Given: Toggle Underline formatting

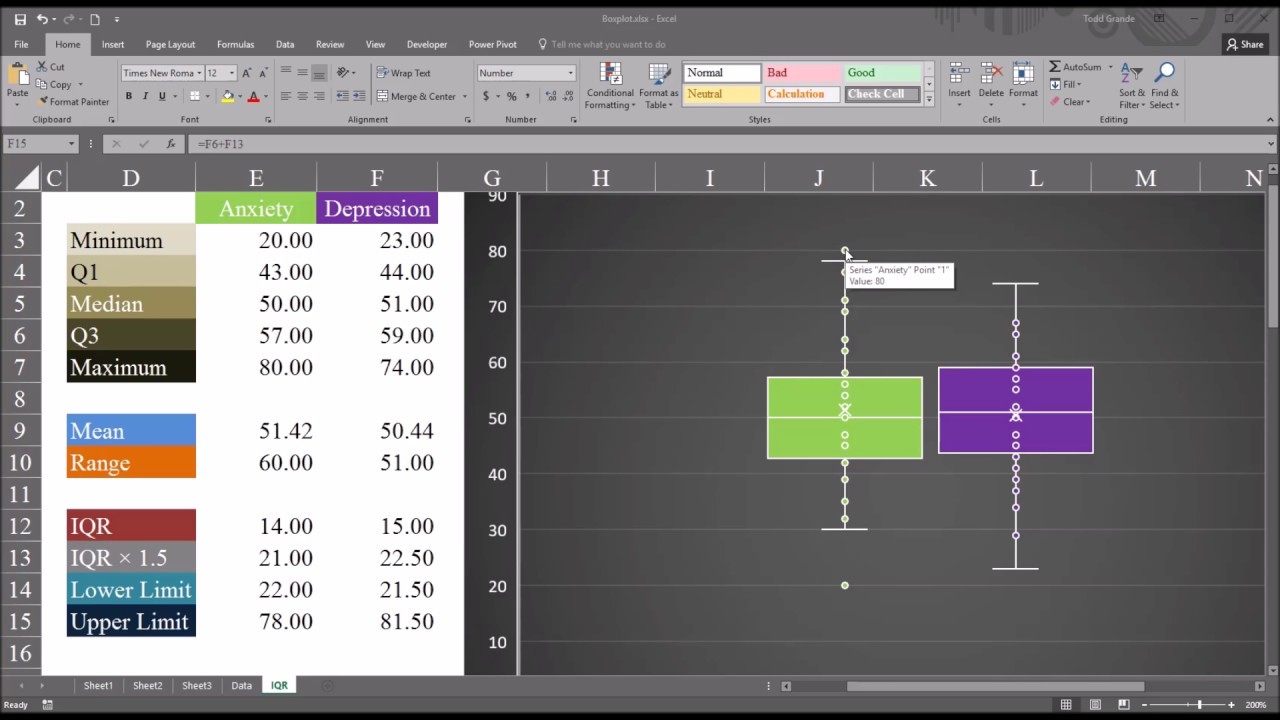Looking at the screenshot, I should click(x=161, y=96).
